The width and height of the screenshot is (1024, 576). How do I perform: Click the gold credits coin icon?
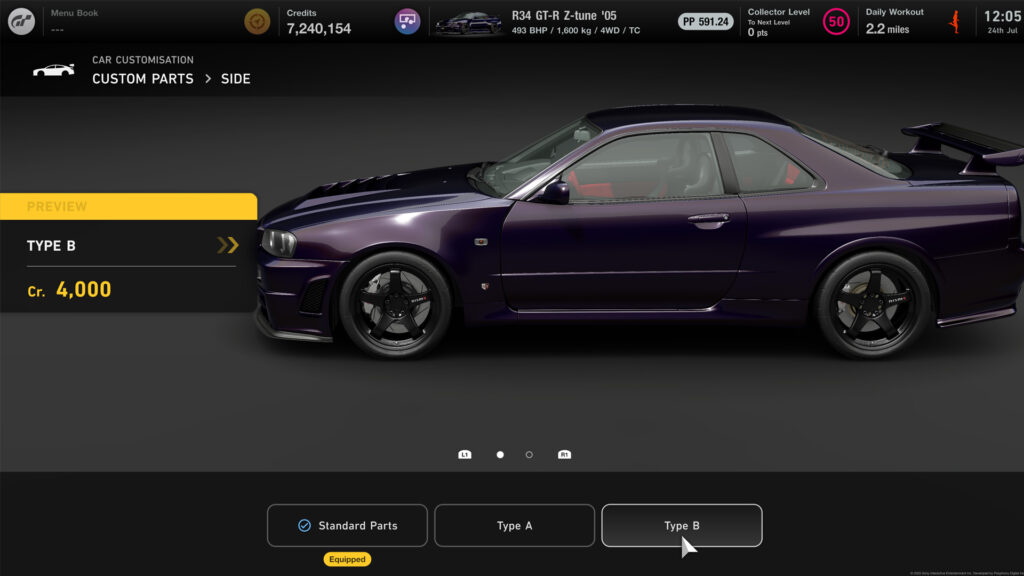tap(257, 22)
